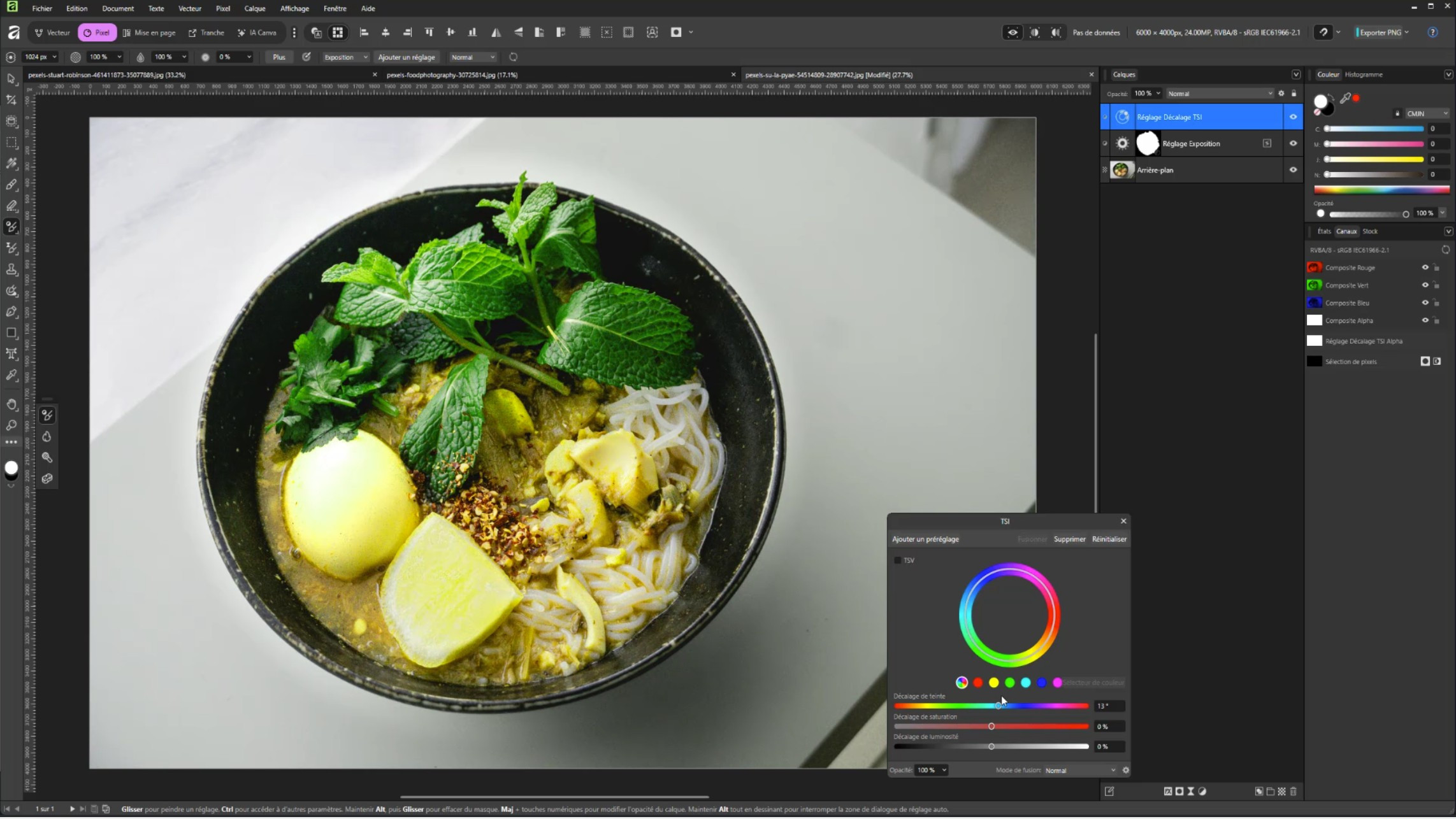This screenshot has height=819, width=1456.
Task: Click the Réinitialiser button
Action: coord(1109,539)
